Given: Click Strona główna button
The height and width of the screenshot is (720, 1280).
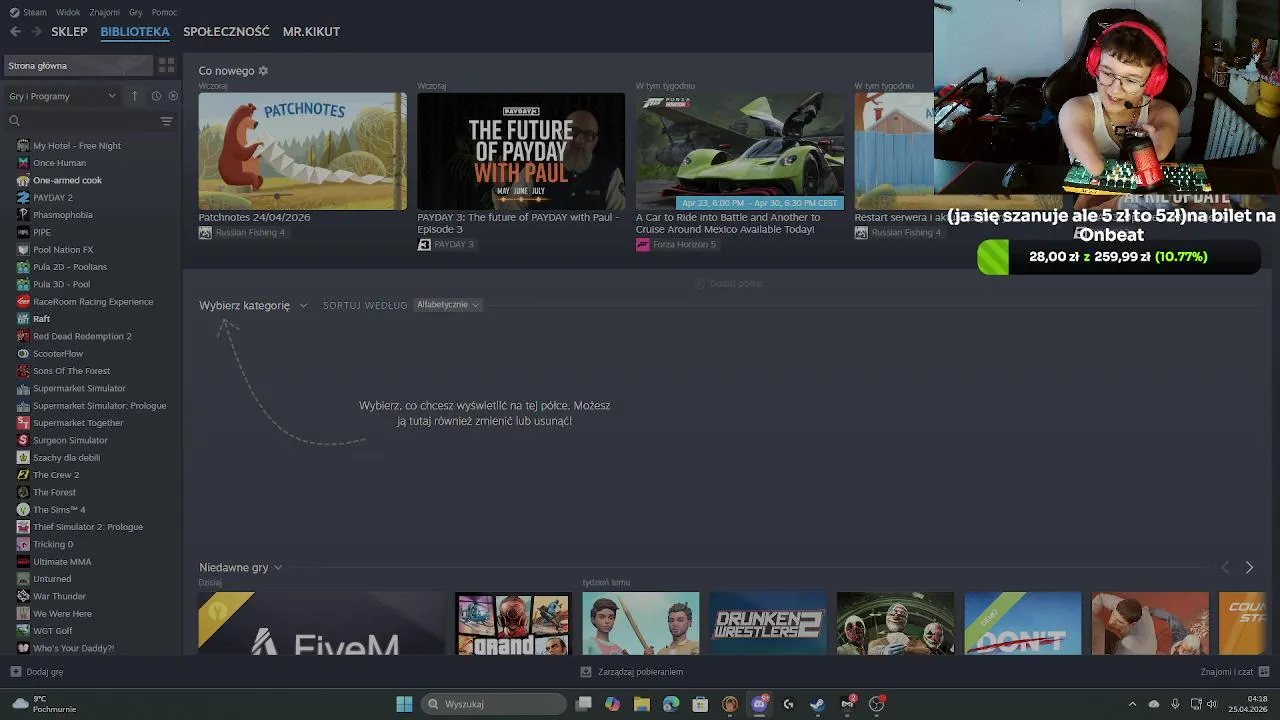Looking at the screenshot, I should click(77, 66).
